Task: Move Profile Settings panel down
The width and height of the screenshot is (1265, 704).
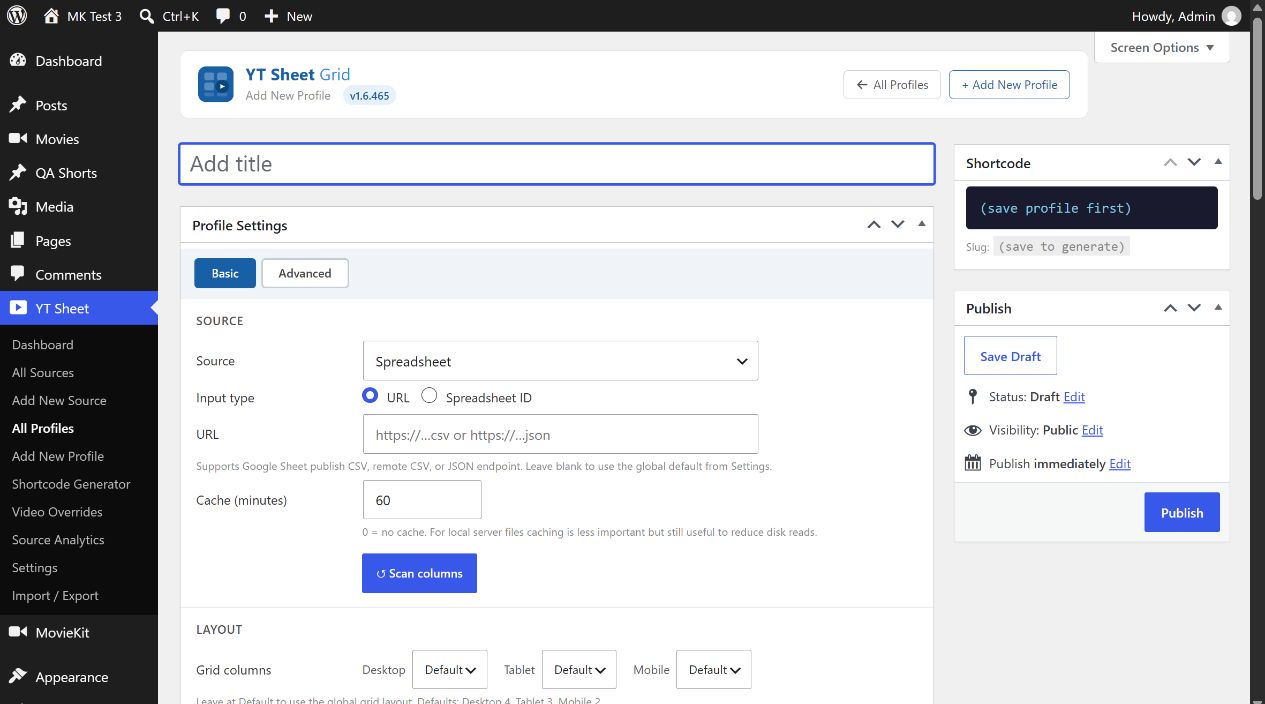Action: click(x=898, y=225)
